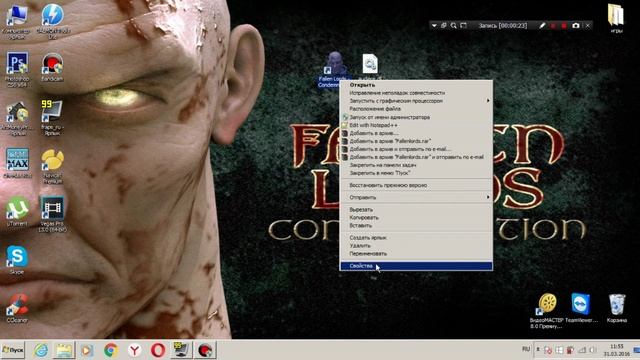Screen dimensions: 640x360
Task: Select 'Закрепить в меню "Пуск"' entry
Action: 416,173
